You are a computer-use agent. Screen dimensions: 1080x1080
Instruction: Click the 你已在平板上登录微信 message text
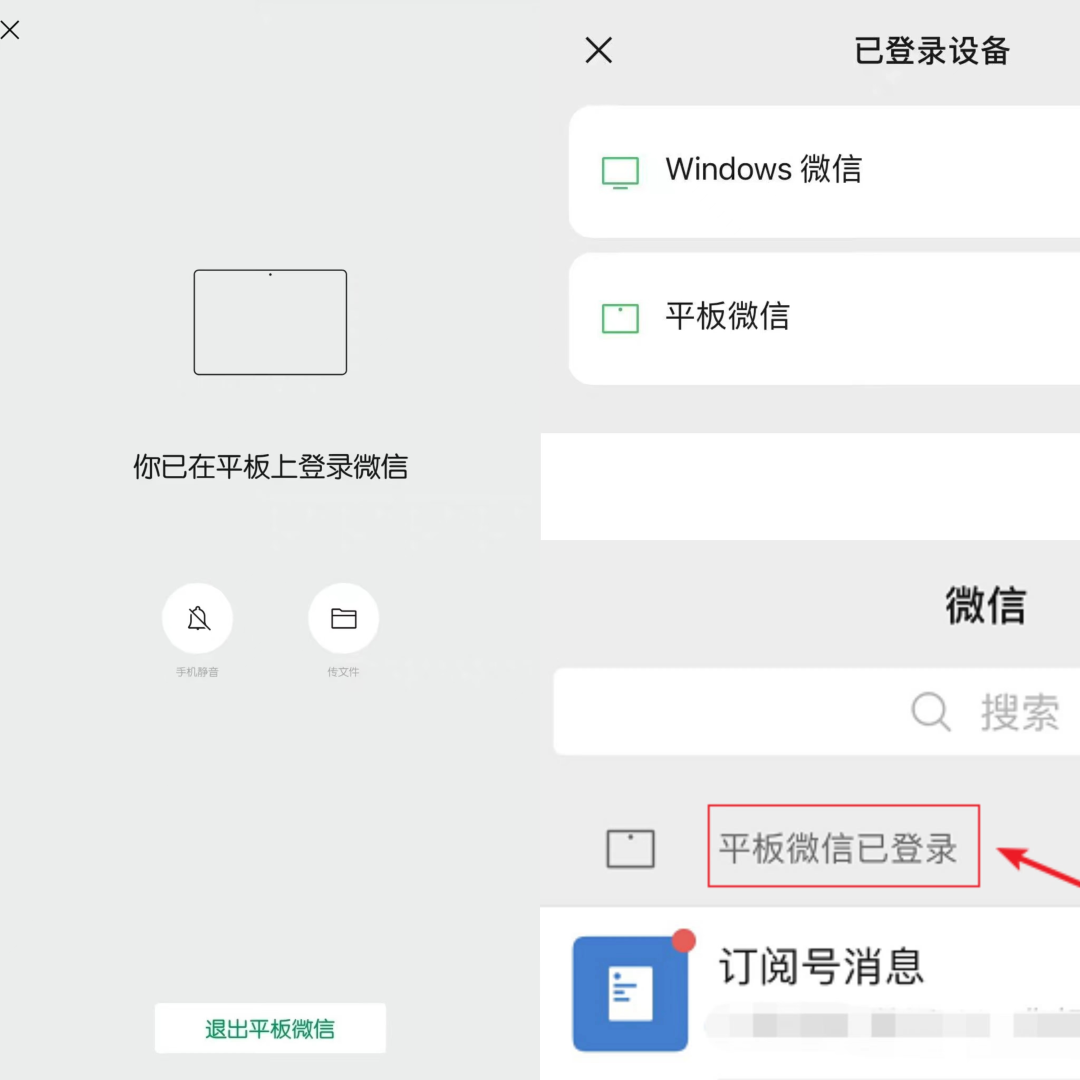(270, 466)
